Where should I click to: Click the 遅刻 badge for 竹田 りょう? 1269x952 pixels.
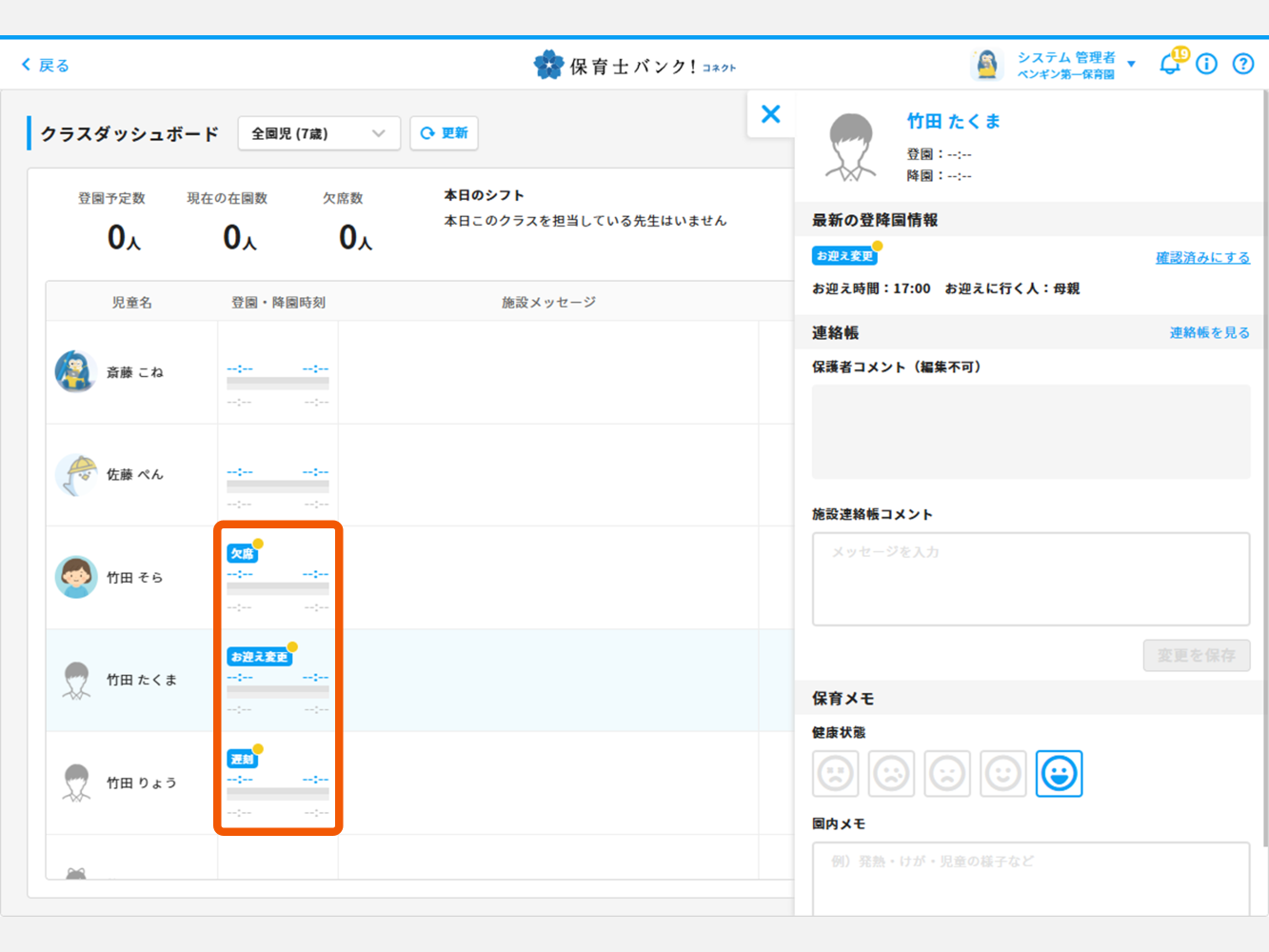242,759
